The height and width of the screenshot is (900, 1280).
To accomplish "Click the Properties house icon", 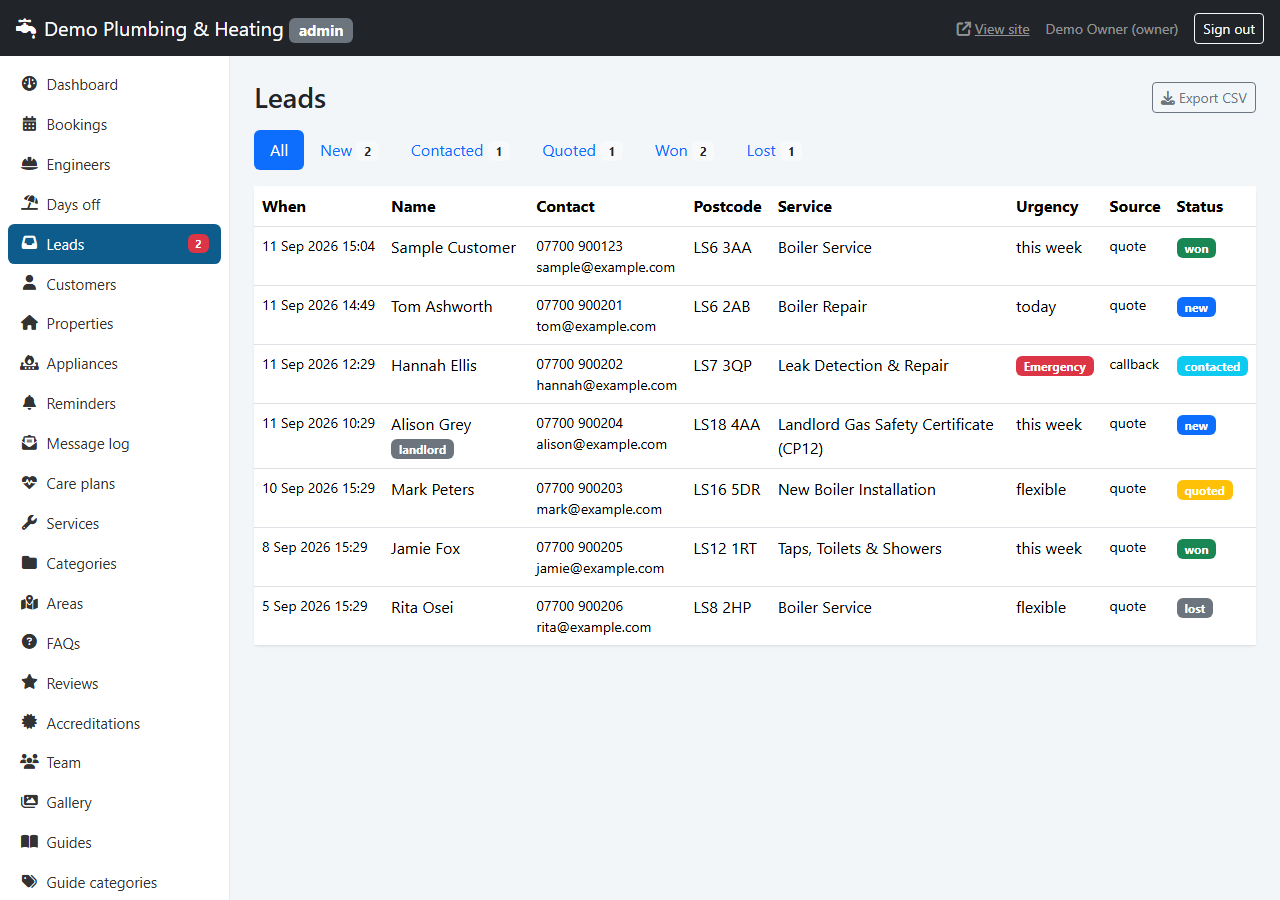I will click(29, 323).
